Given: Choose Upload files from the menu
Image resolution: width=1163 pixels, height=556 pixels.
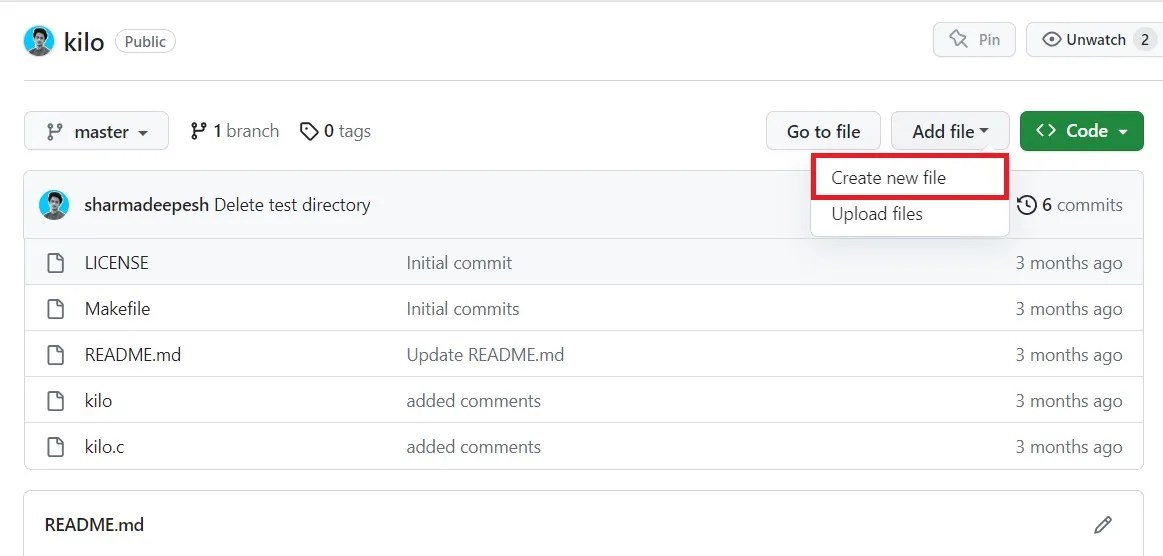Looking at the screenshot, I should pos(910,214).
